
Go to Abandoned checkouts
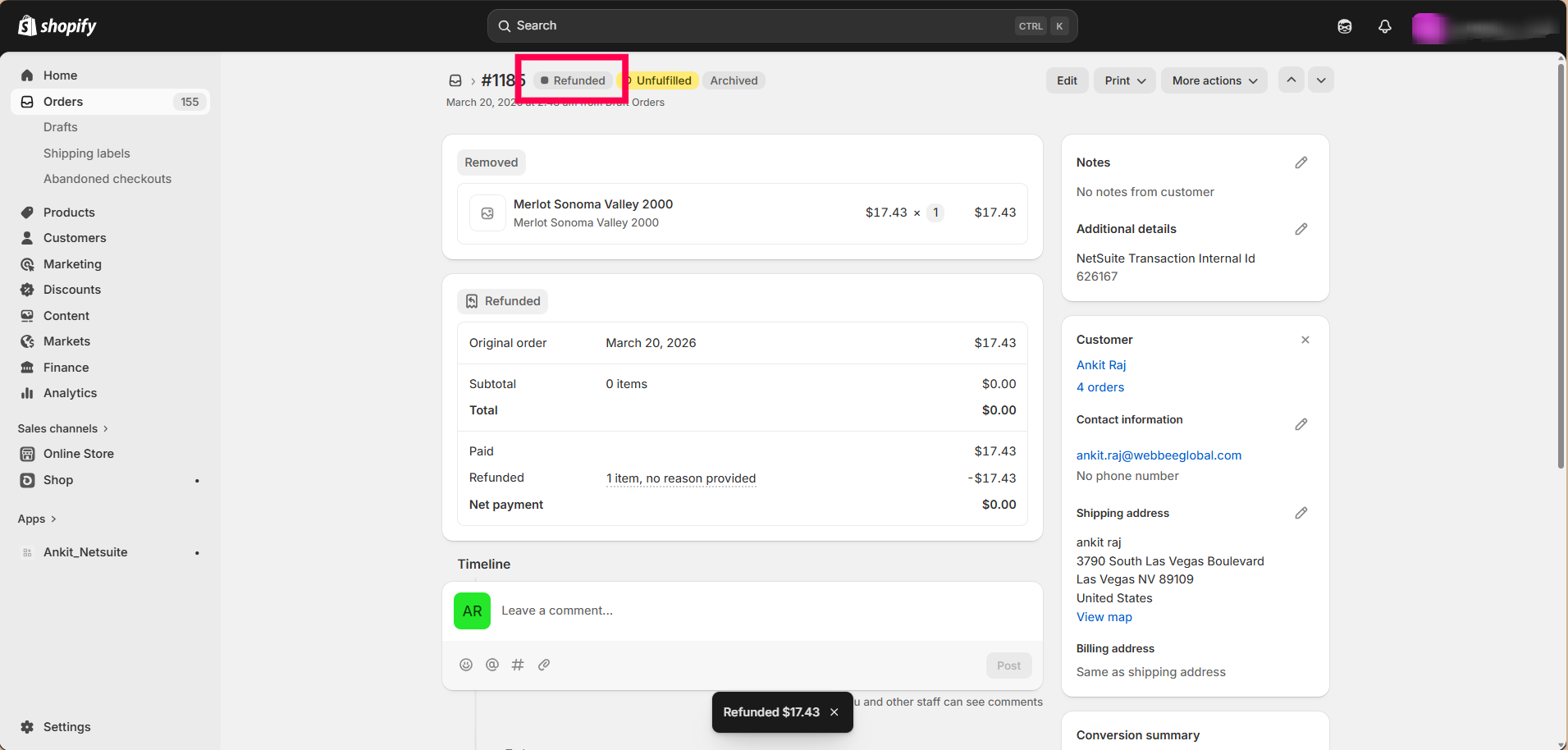tap(107, 179)
